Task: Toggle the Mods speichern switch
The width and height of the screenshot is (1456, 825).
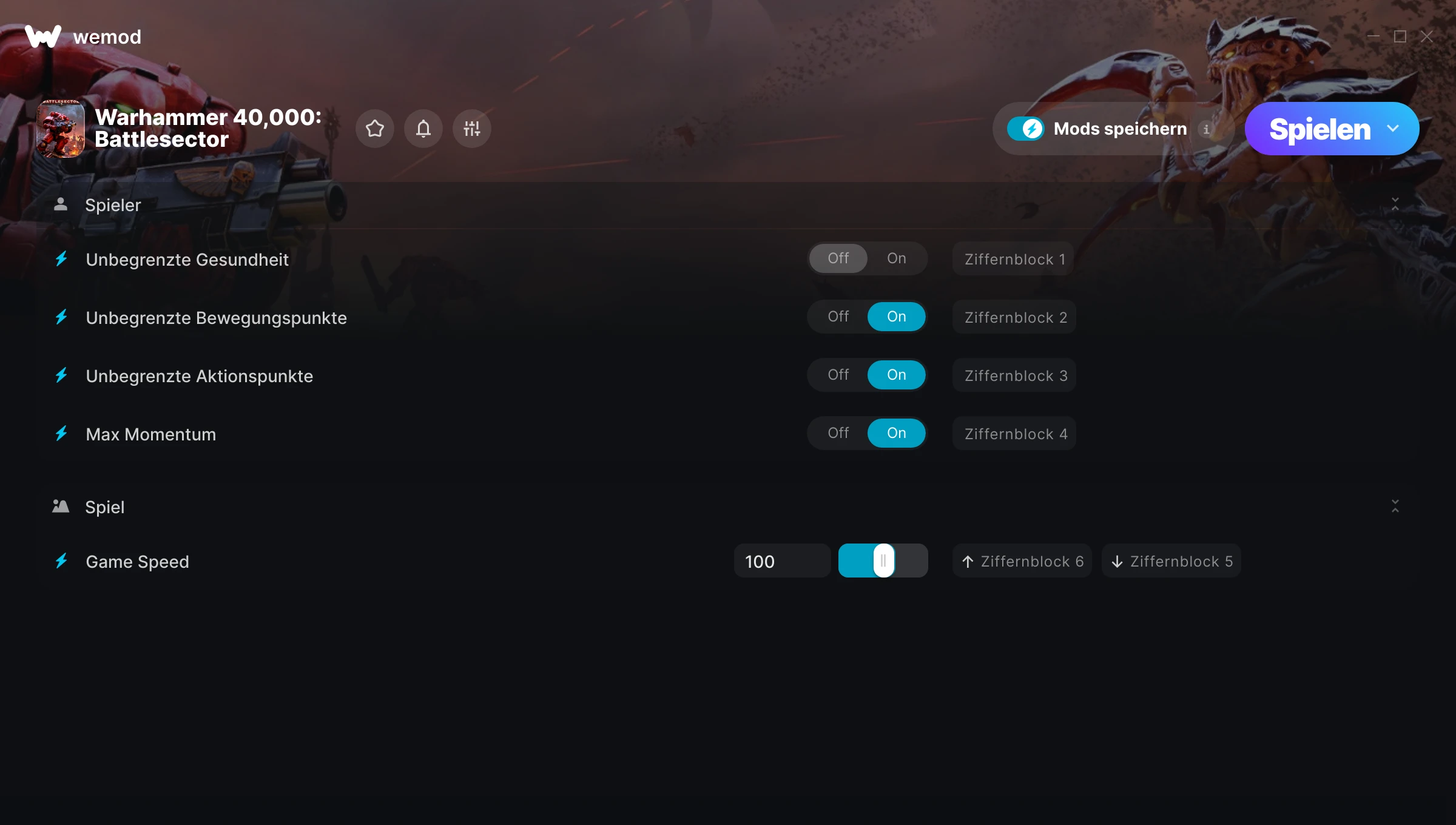Action: tap(1026, 129)
